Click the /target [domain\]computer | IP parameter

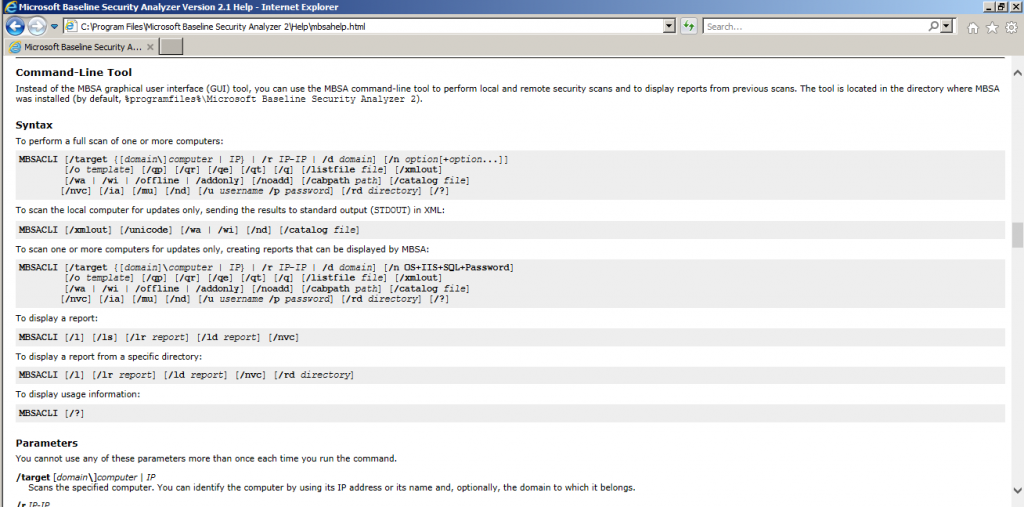86,477
